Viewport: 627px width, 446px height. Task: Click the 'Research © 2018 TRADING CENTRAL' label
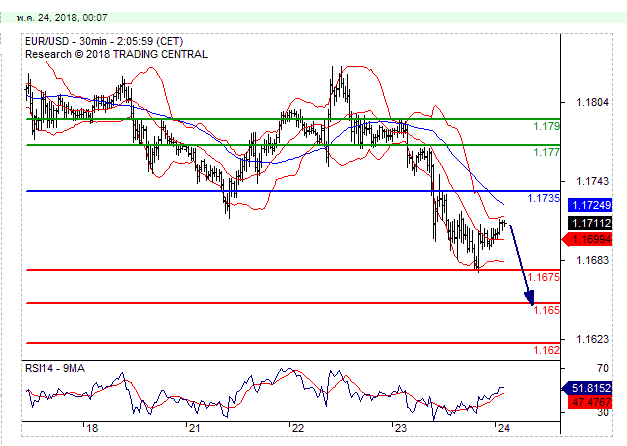[116, 54]
